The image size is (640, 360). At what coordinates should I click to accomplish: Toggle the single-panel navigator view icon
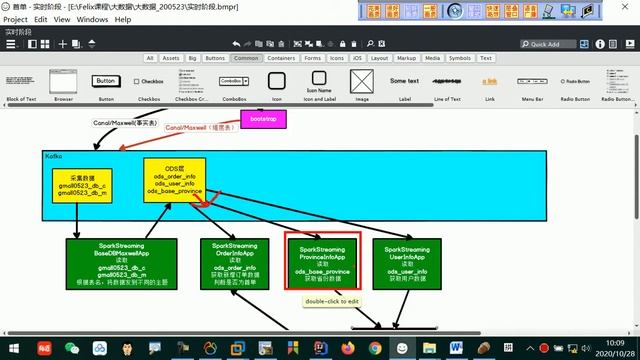pyautogui.click(x=32, y=44)
